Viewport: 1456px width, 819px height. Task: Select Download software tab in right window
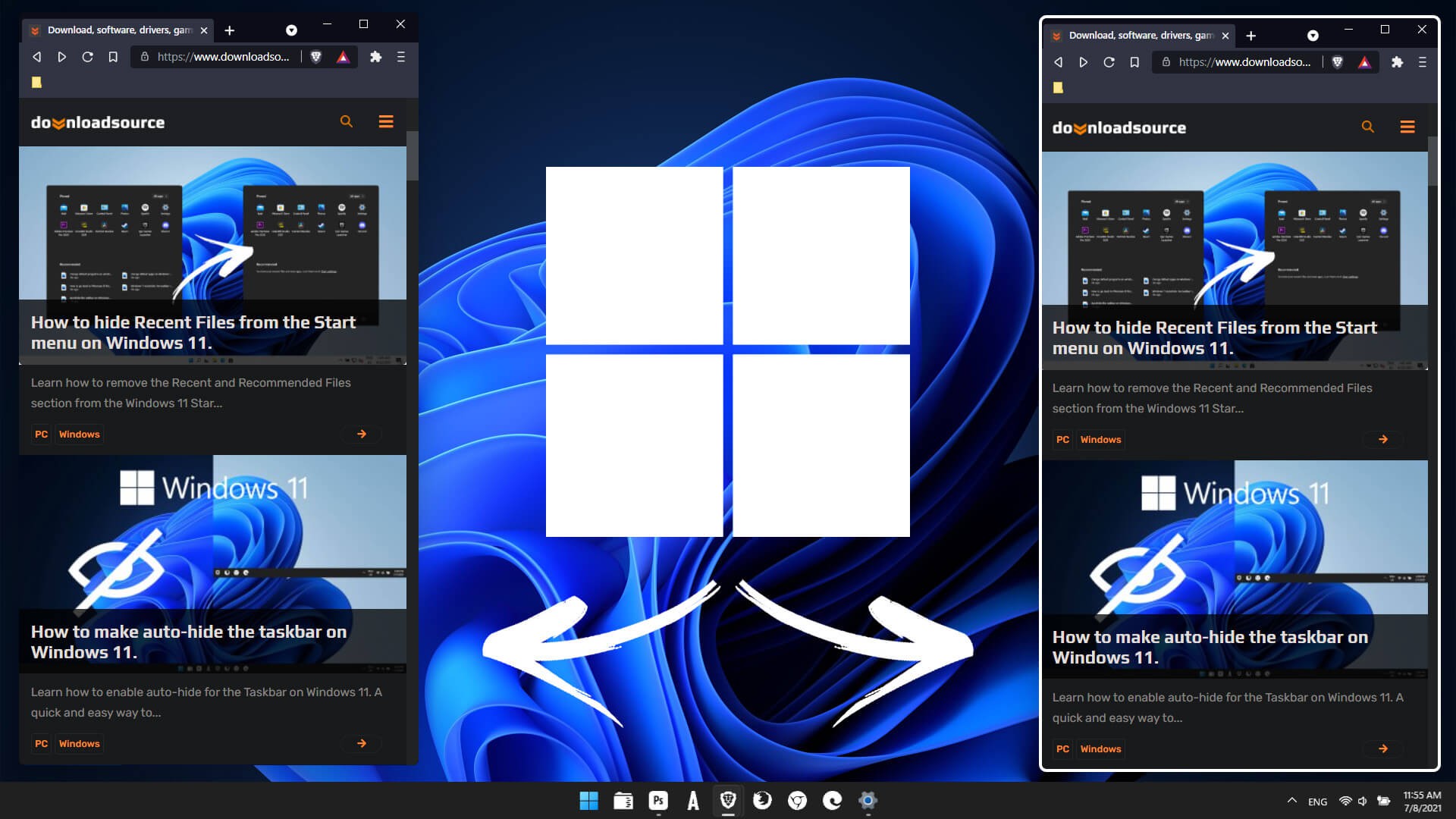coord(1139,36)
